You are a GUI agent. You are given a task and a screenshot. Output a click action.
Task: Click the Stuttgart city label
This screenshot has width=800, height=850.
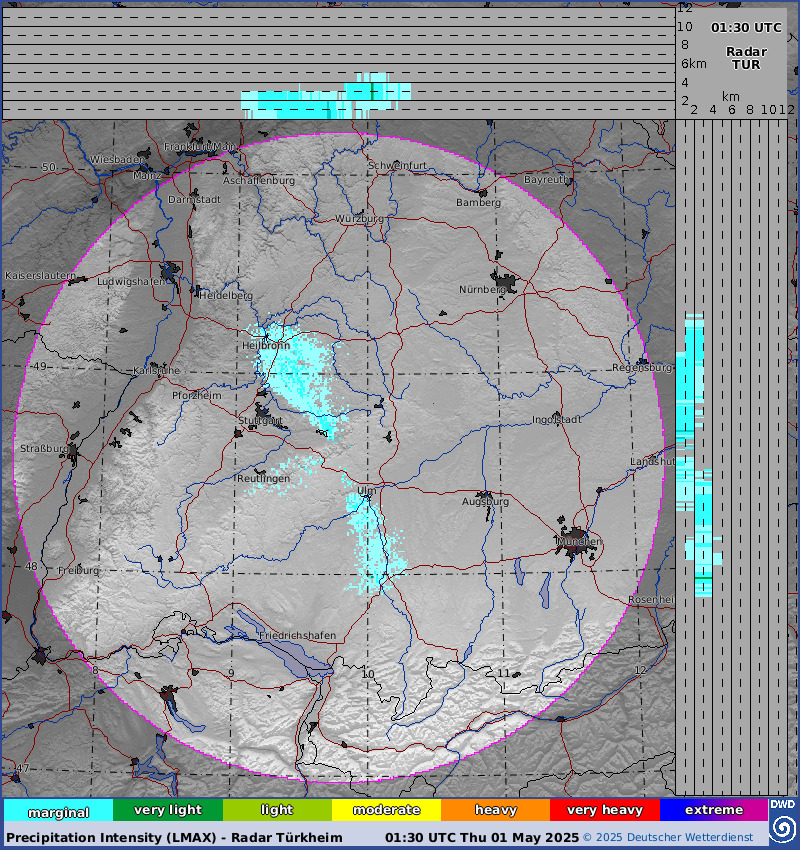tap(260, 420)
